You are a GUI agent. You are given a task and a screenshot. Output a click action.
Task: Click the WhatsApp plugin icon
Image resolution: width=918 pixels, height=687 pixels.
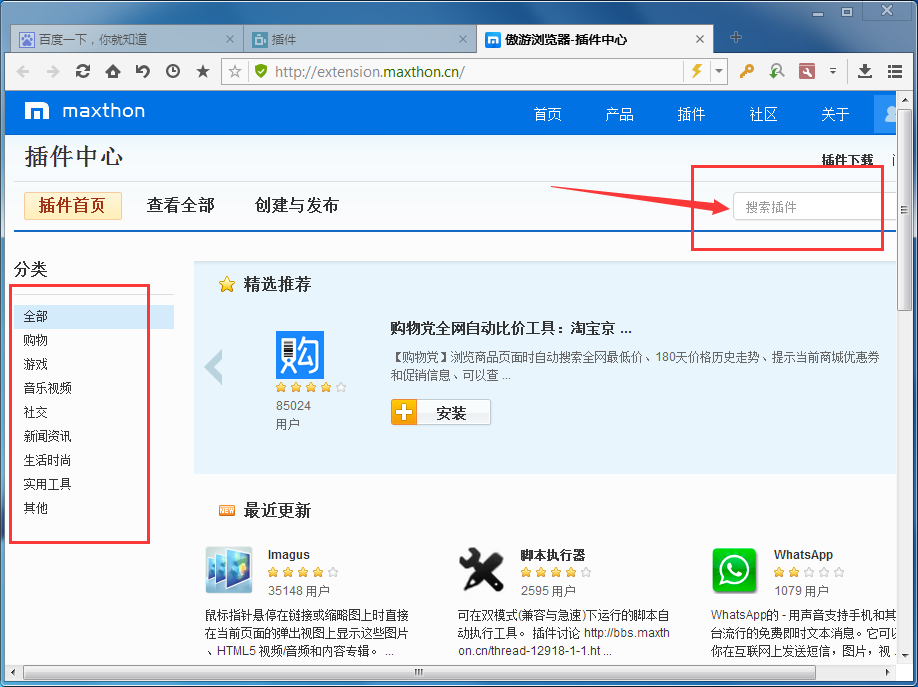click(x=734, y=570)
